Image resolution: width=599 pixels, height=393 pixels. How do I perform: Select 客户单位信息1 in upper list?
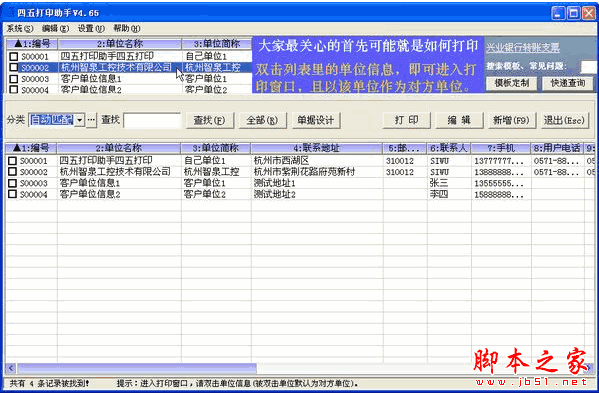91,79
